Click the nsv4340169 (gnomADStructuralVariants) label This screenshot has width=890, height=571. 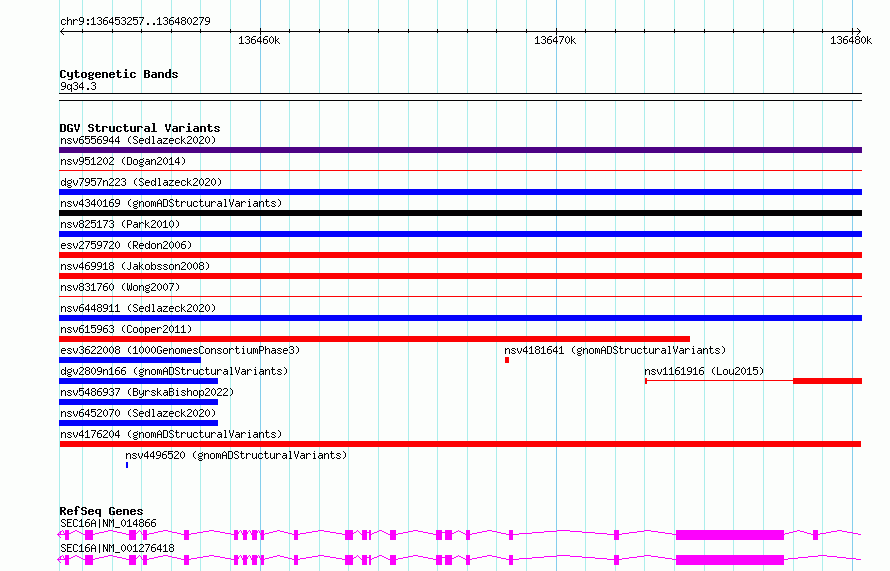(x=171, y=203)
